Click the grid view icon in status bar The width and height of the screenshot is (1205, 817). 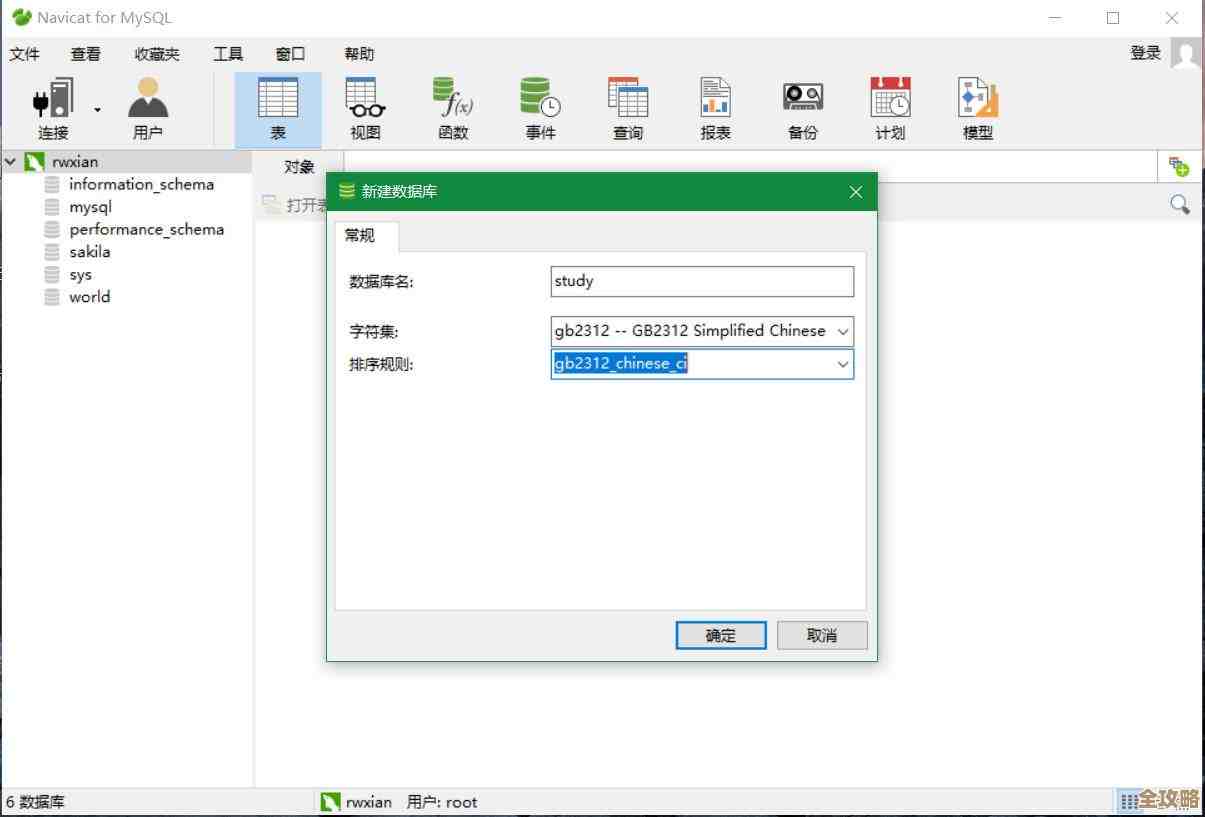[1129, 801]
